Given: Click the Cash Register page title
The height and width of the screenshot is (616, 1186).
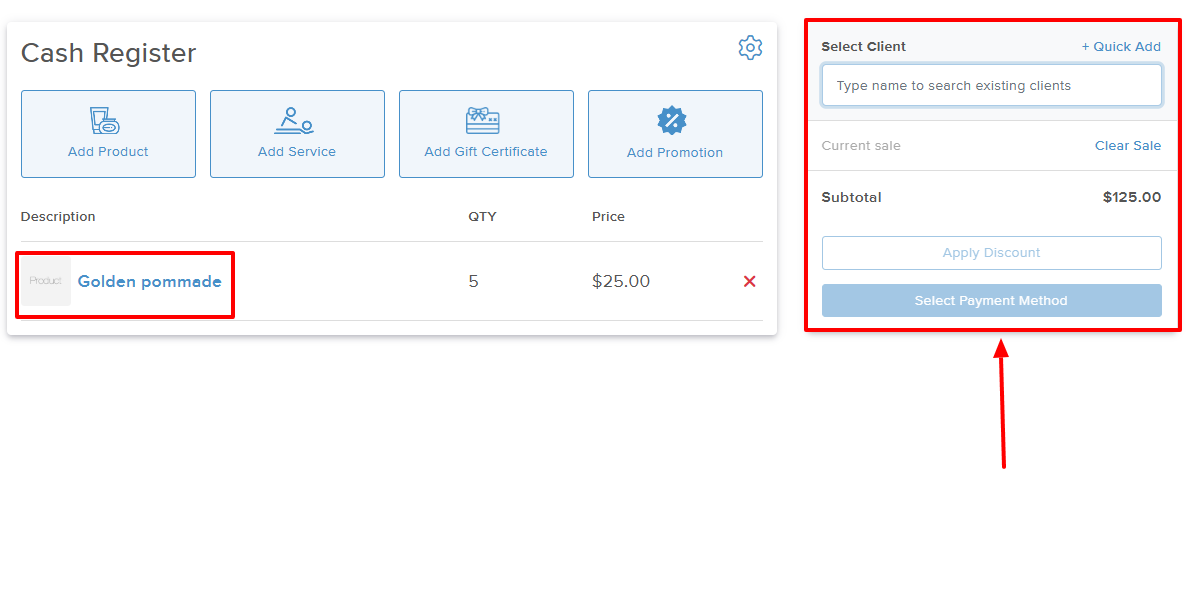Looking at the screenshot, I should coord(109,53).
